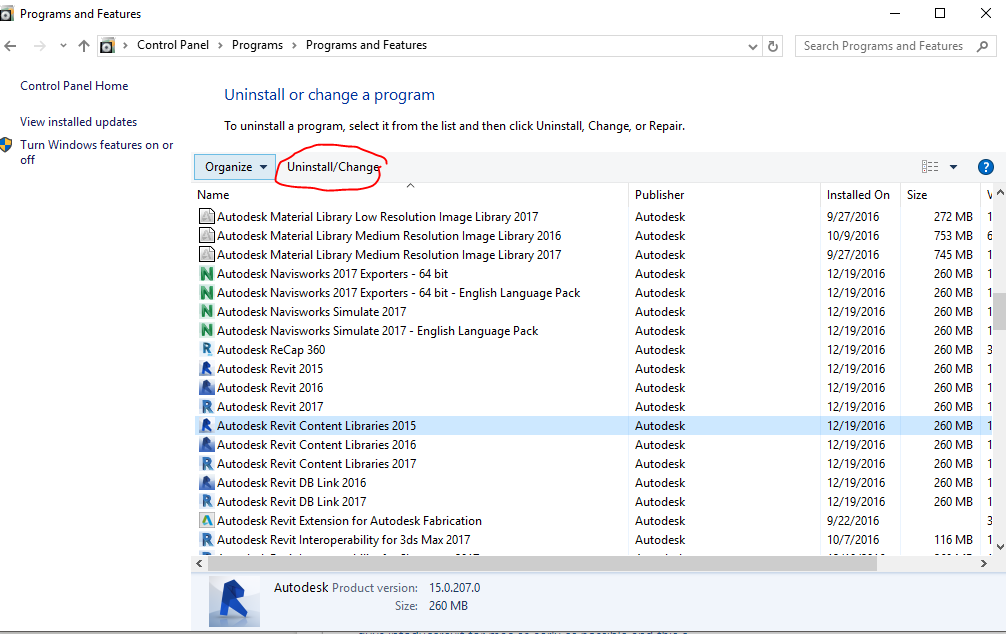Open the Organize dropdown
1006x634 pixels.
tap(234, 166)
